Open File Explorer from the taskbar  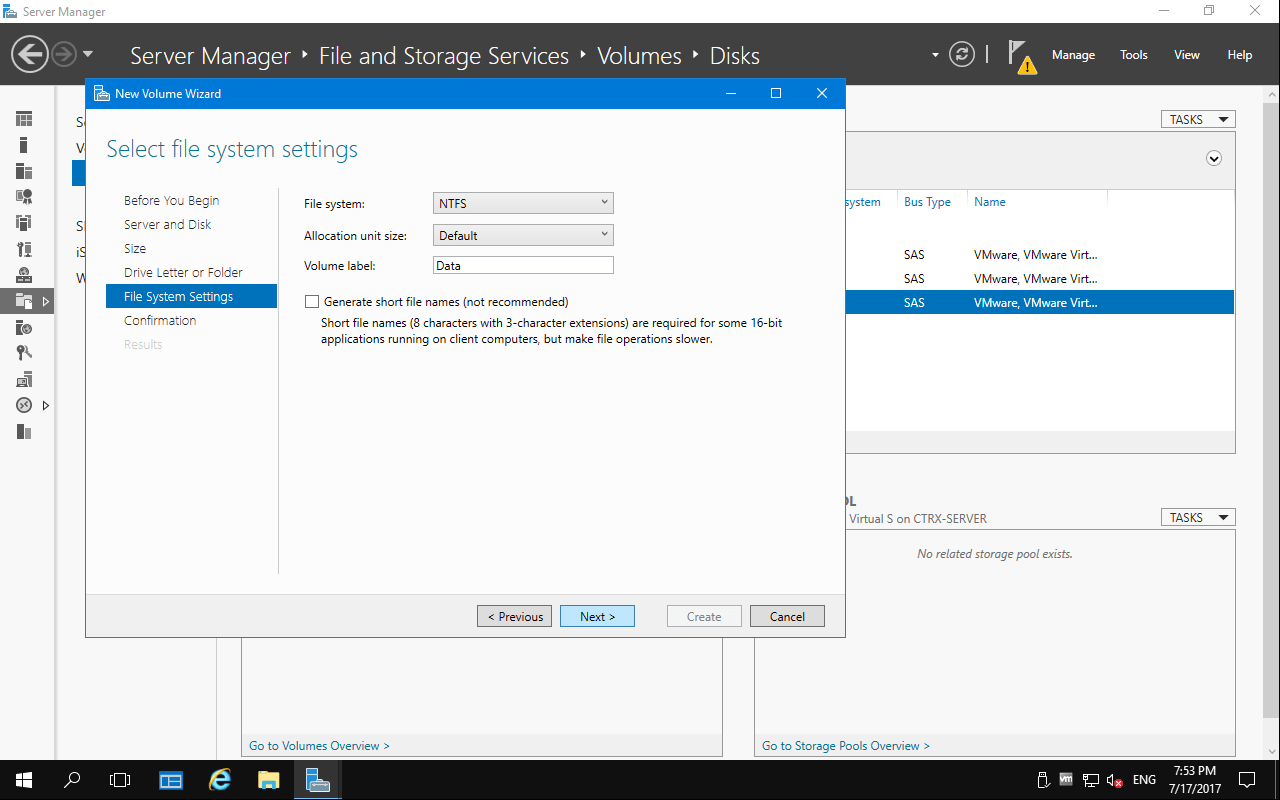[268, 779]
